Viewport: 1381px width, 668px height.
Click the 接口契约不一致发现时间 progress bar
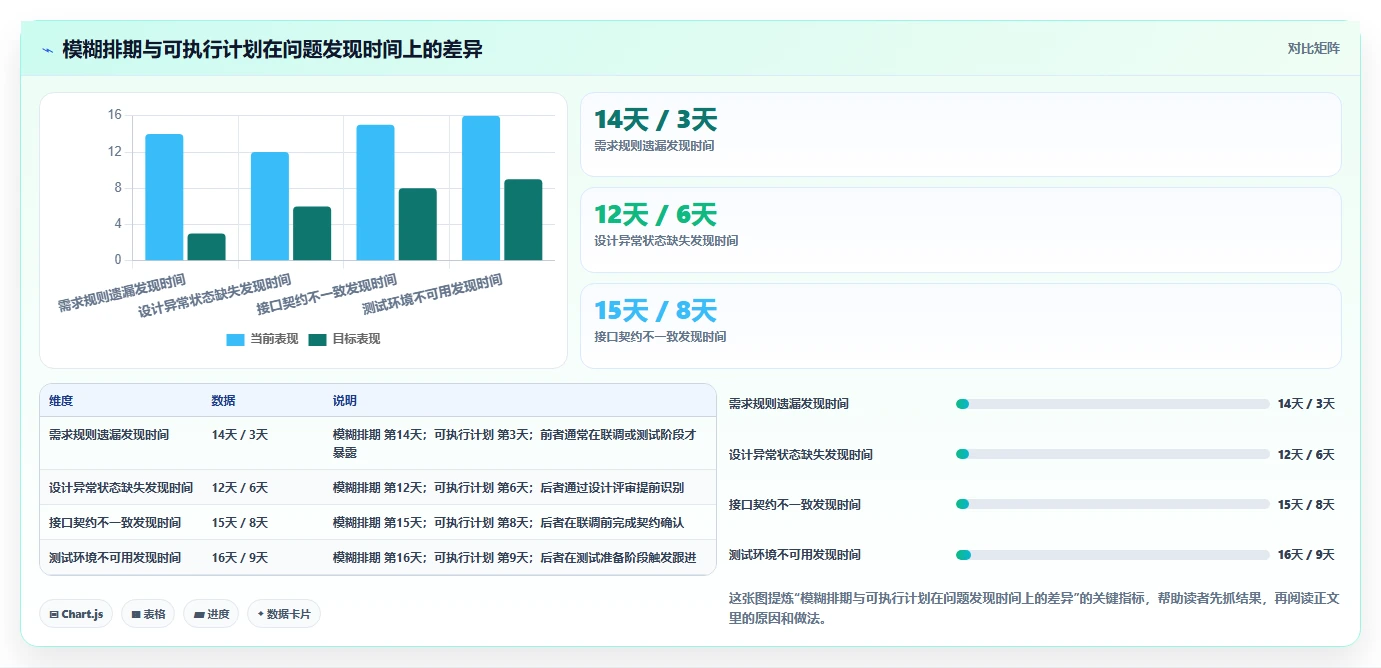[1112, 504]
